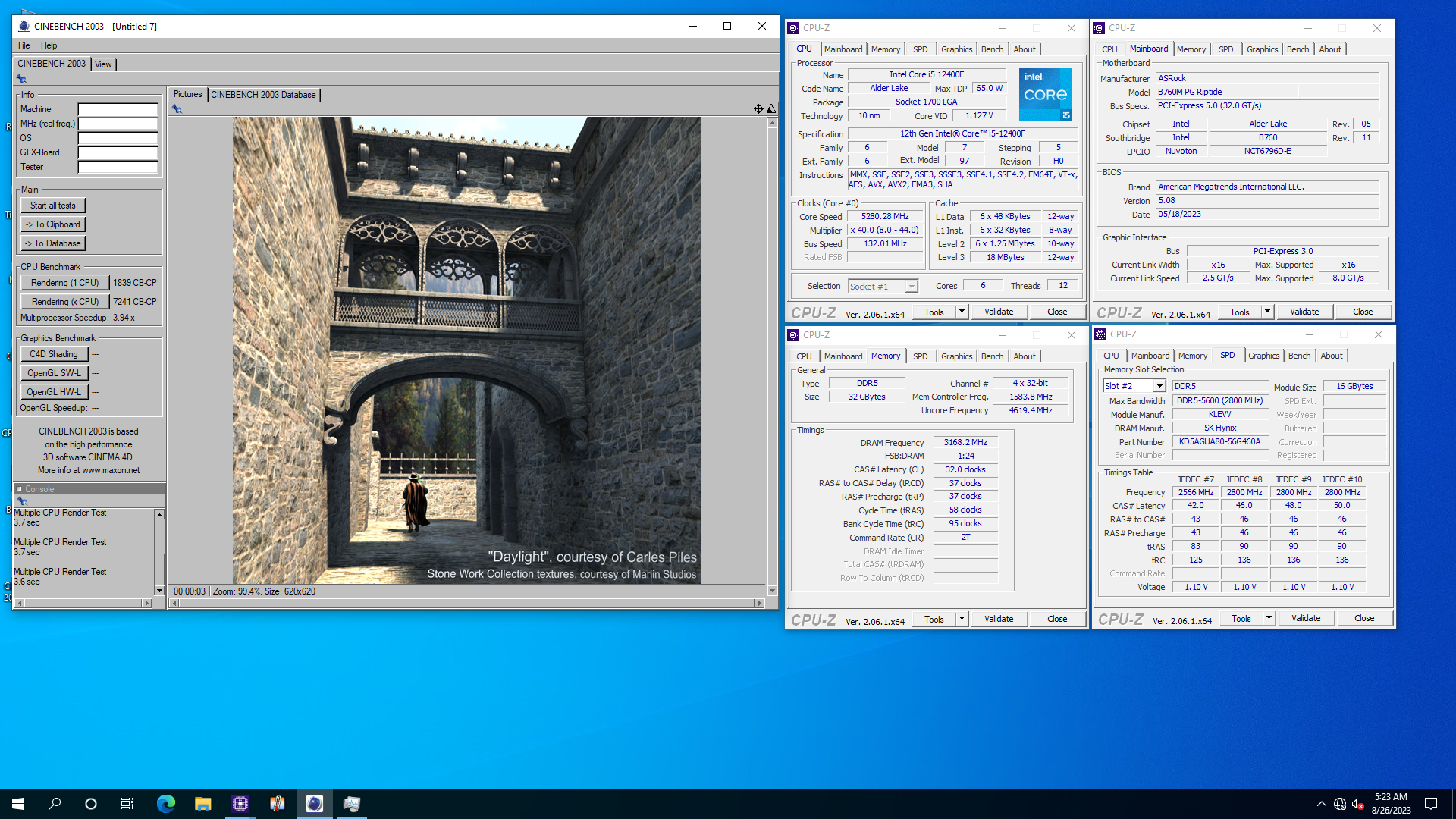This screenshot has width=1456, height=819.
Task: Start the OpenGL HW-L test
Action: click(54, 392)
